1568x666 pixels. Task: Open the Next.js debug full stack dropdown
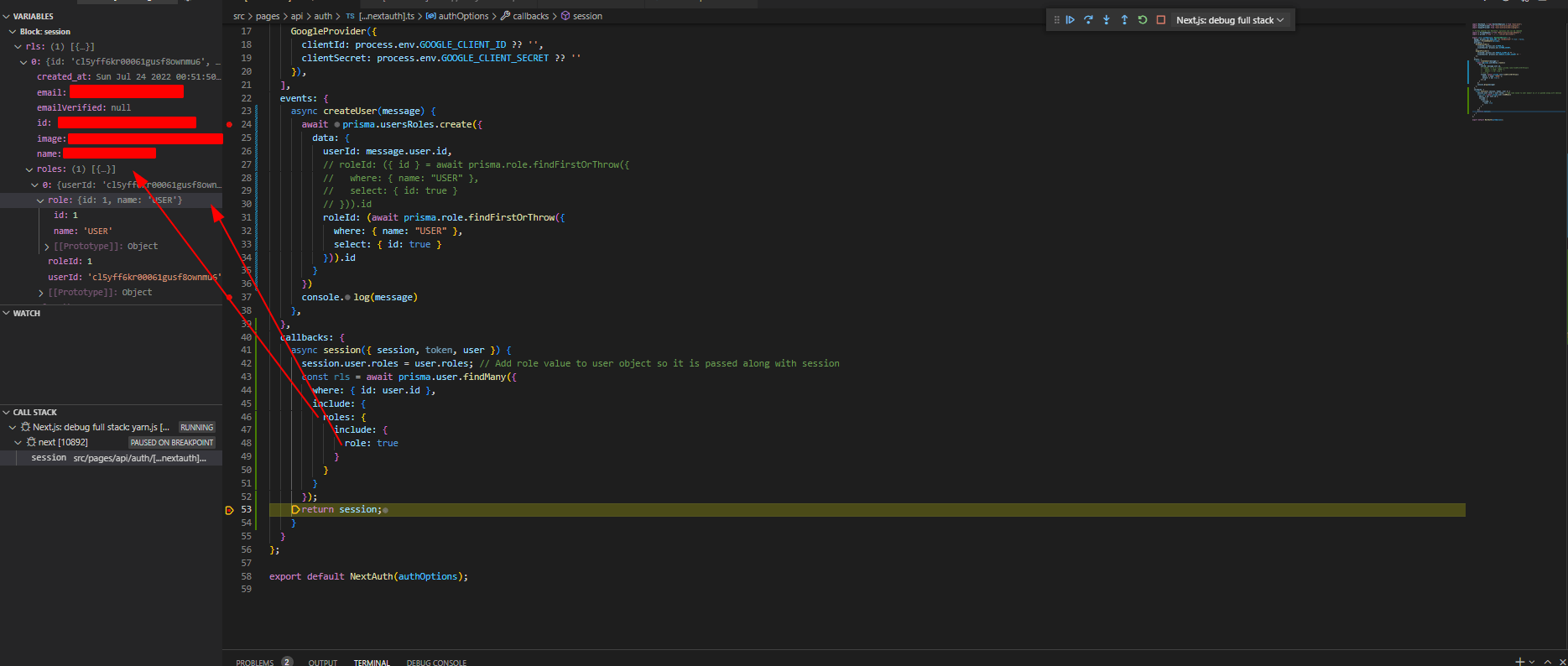tap(1230, 20)
